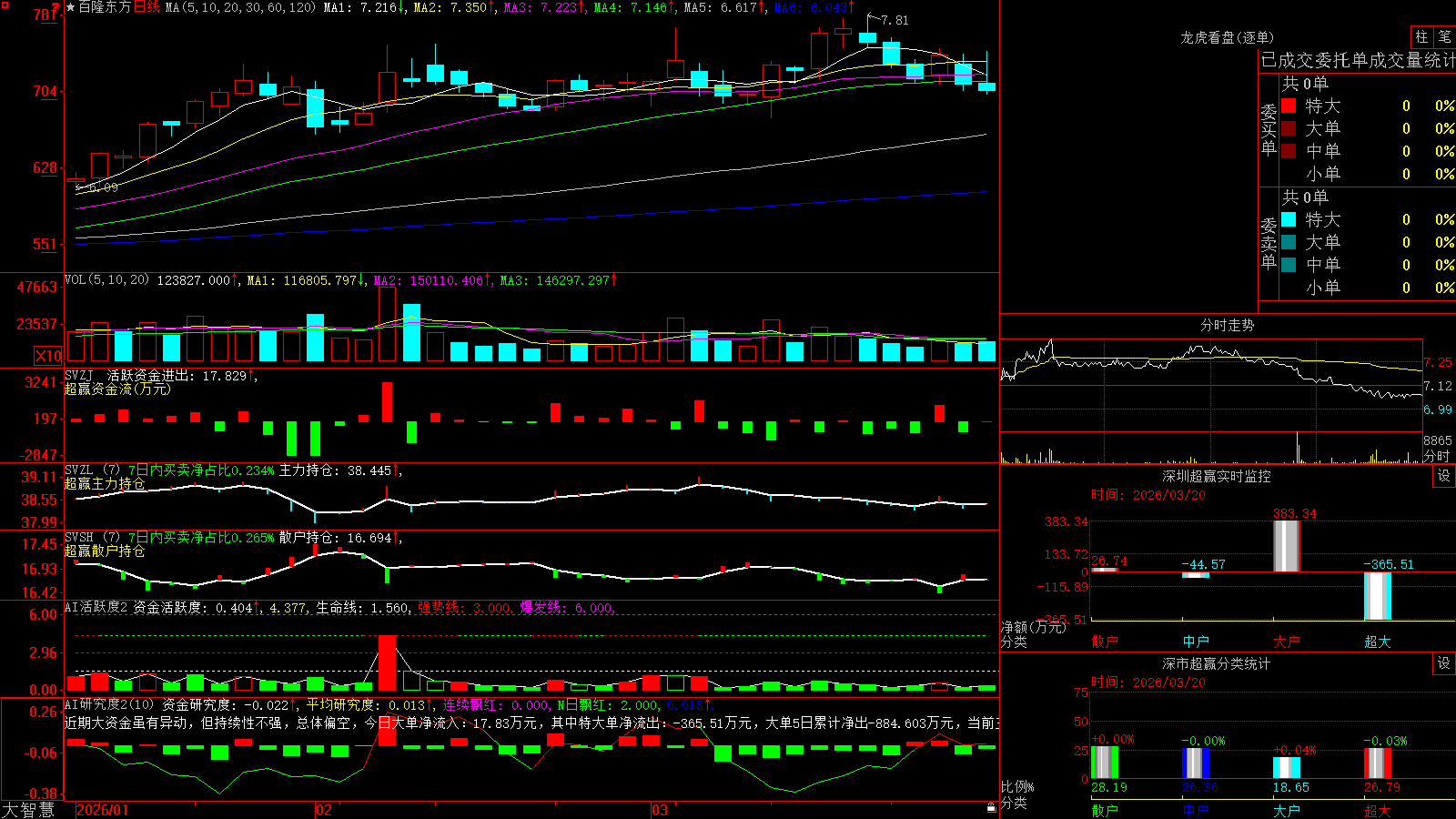The width and height of the screenshot is (1456, 819).
Task: Switch order view with the 笔 button
Action: (1444, 37)
